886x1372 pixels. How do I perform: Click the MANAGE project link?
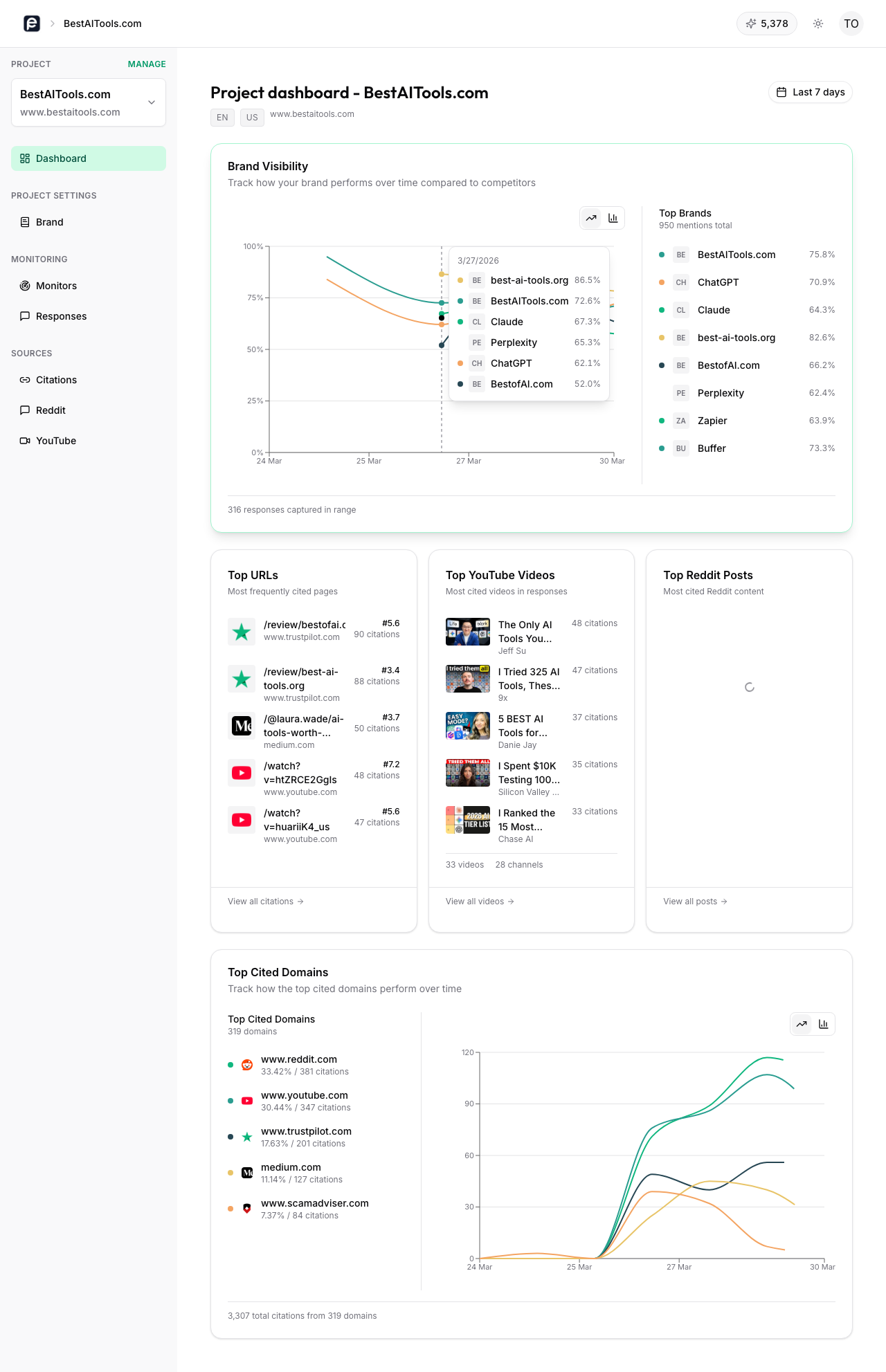click(x=147, y=64)
